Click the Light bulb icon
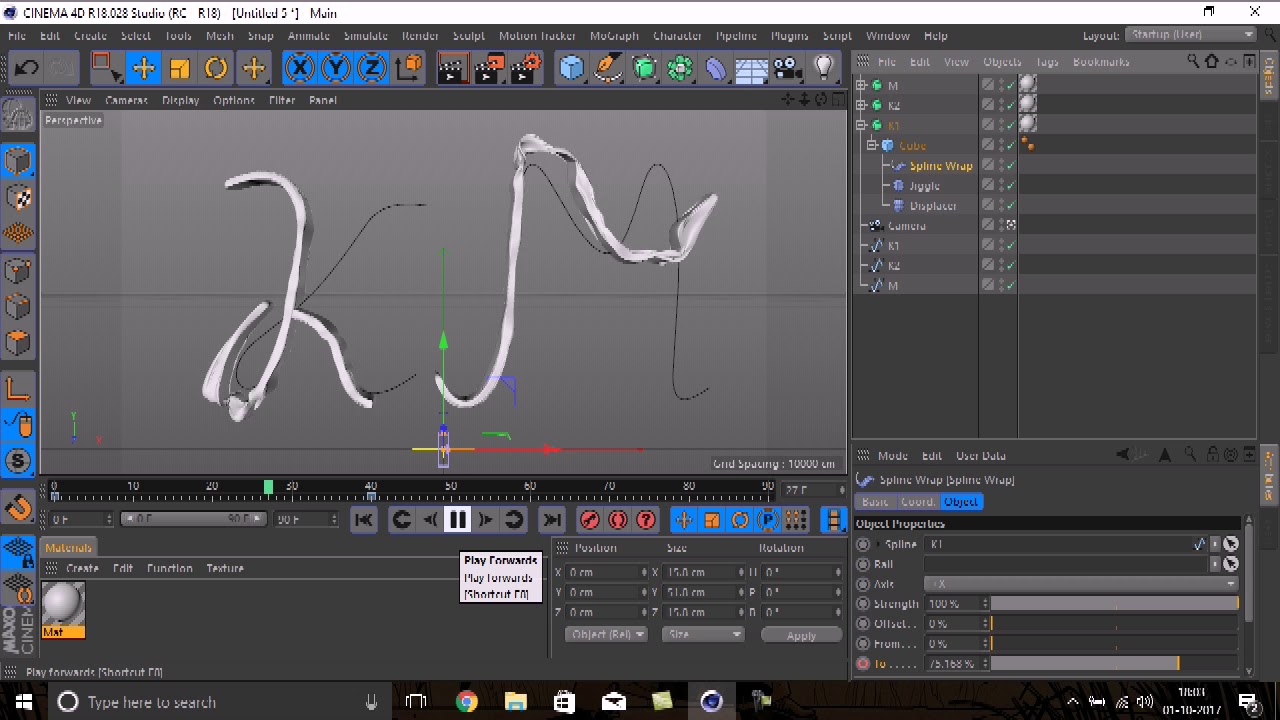This screenshot has width=1280, height=720. 824,68
